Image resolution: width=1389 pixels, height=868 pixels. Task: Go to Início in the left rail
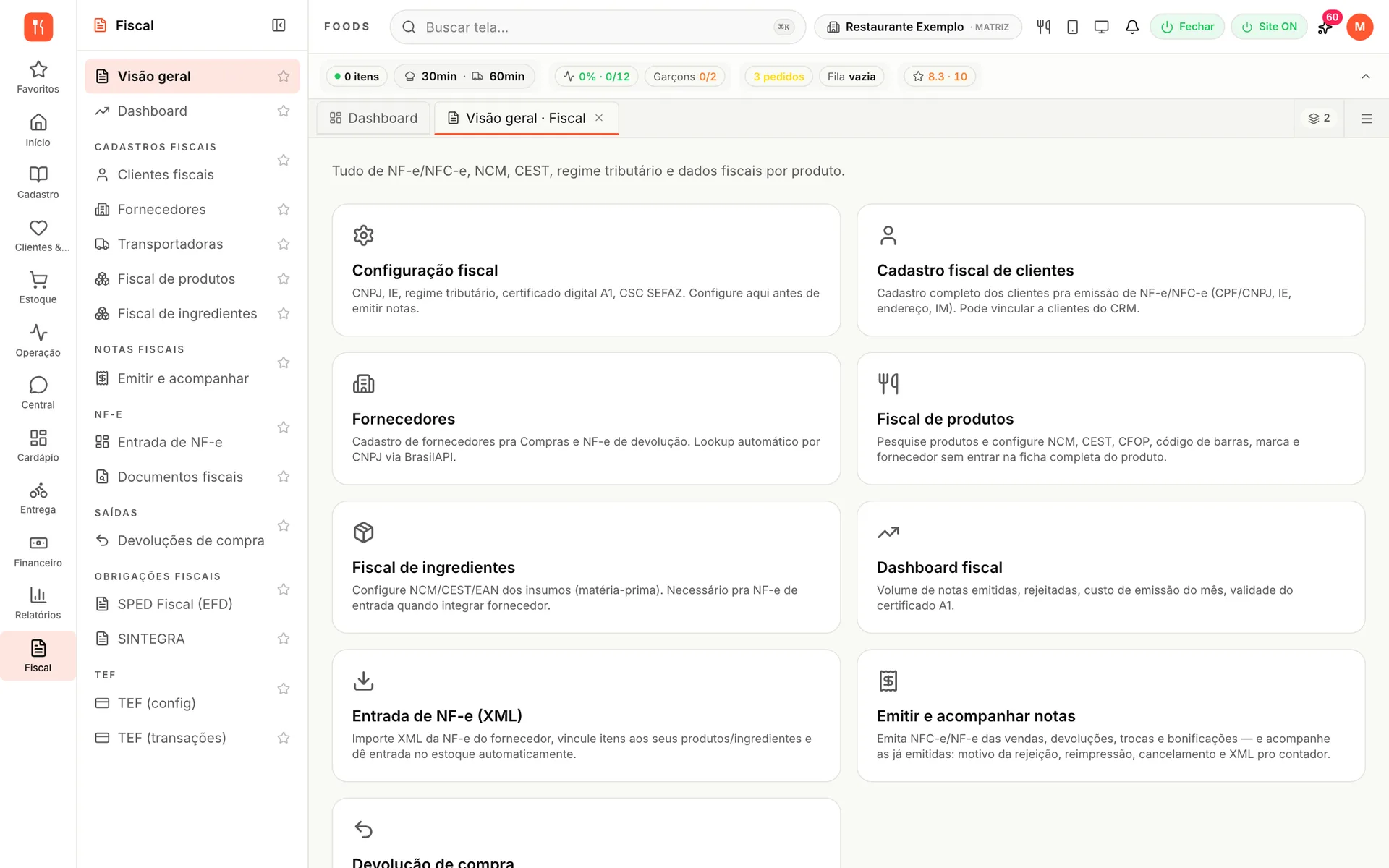click(38, 130)
